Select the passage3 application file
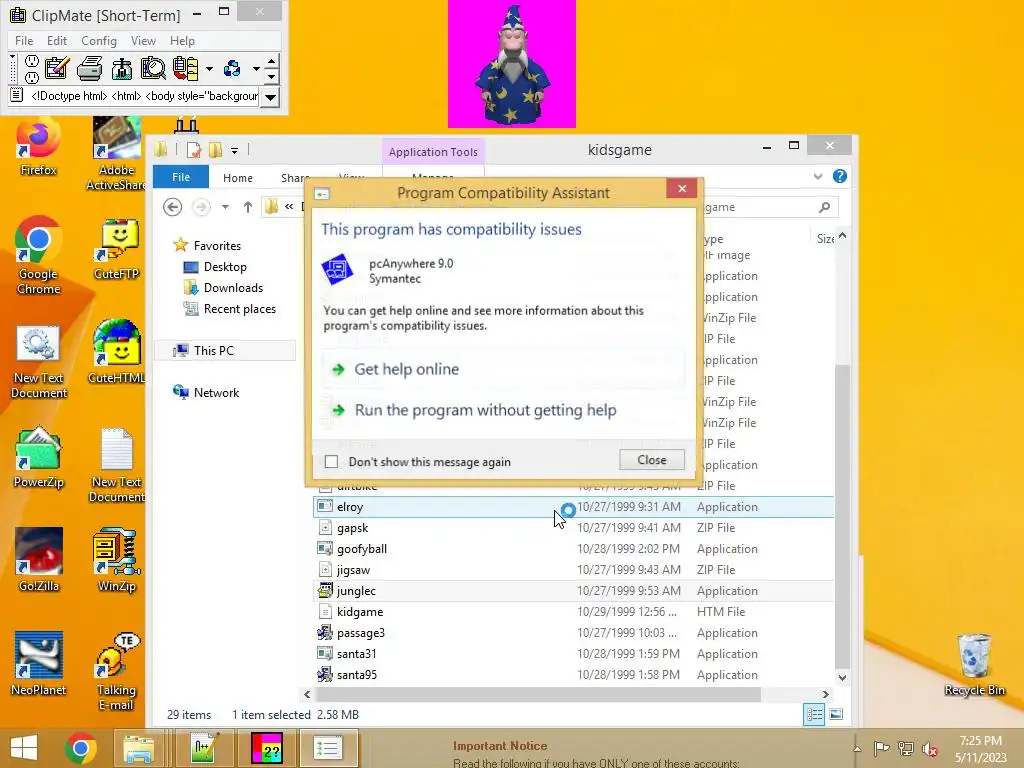This screenshot has height=768, width=1024. click(x=574, y=633)
